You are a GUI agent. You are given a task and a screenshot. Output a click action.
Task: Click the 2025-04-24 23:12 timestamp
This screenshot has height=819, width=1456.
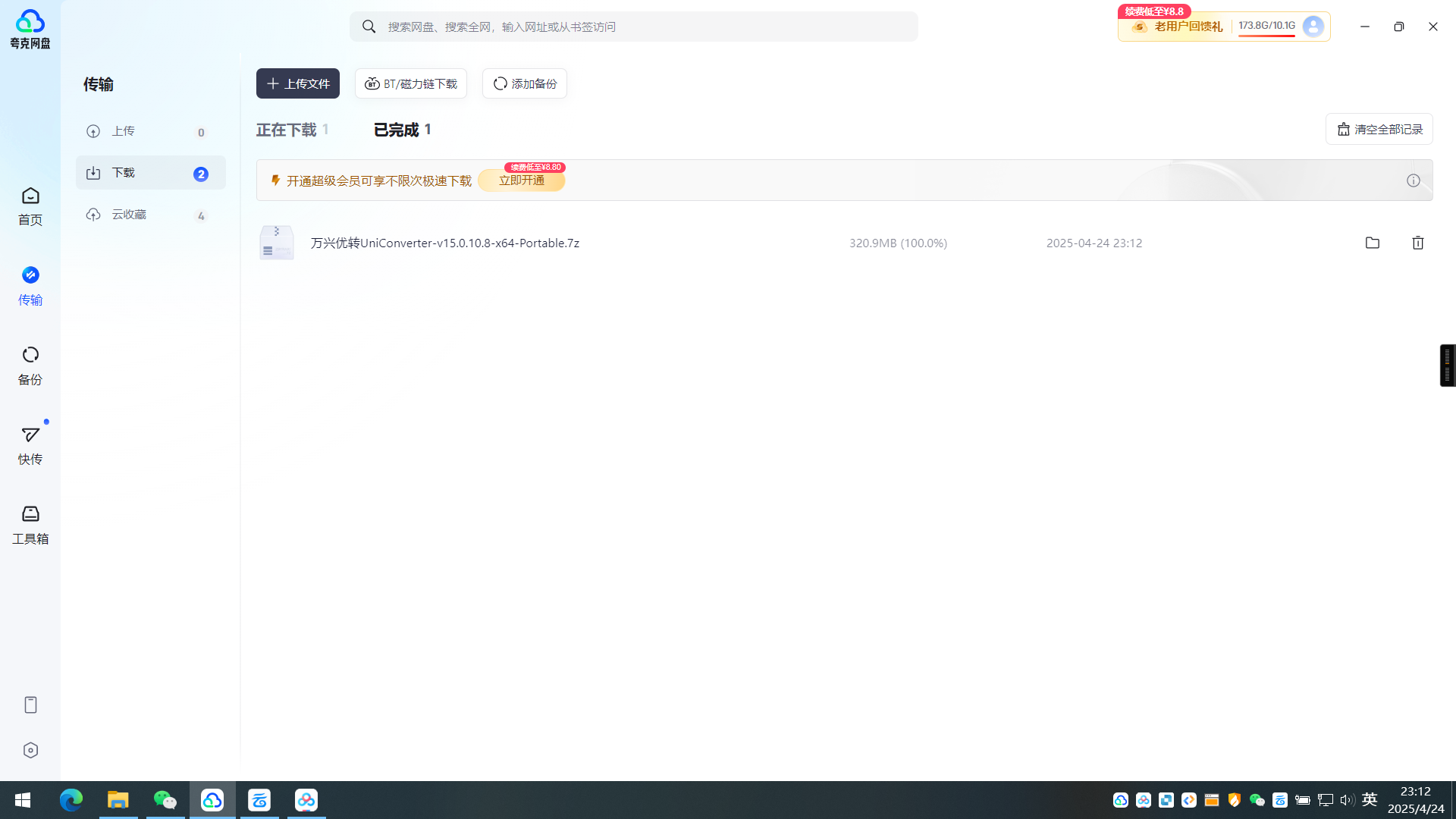[x=1094, y=243]
